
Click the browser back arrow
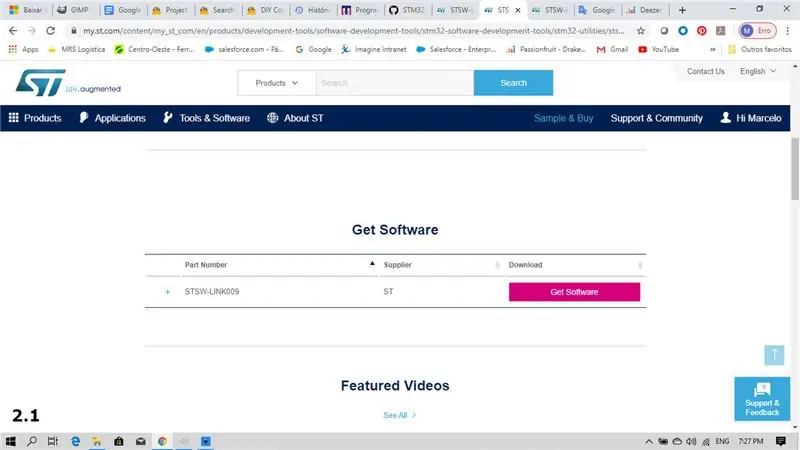(x=13, y=31)
